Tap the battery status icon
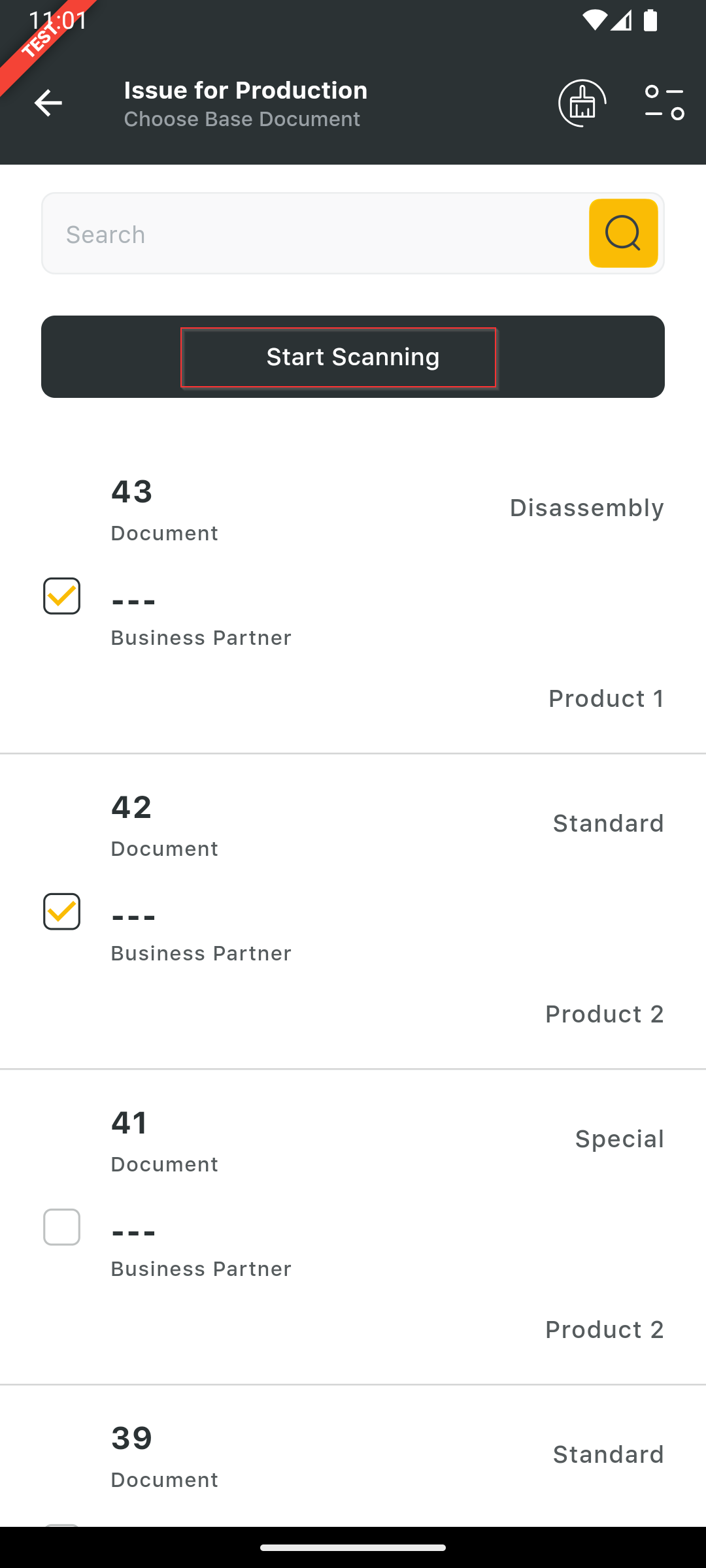 click(x=650, y=21)
